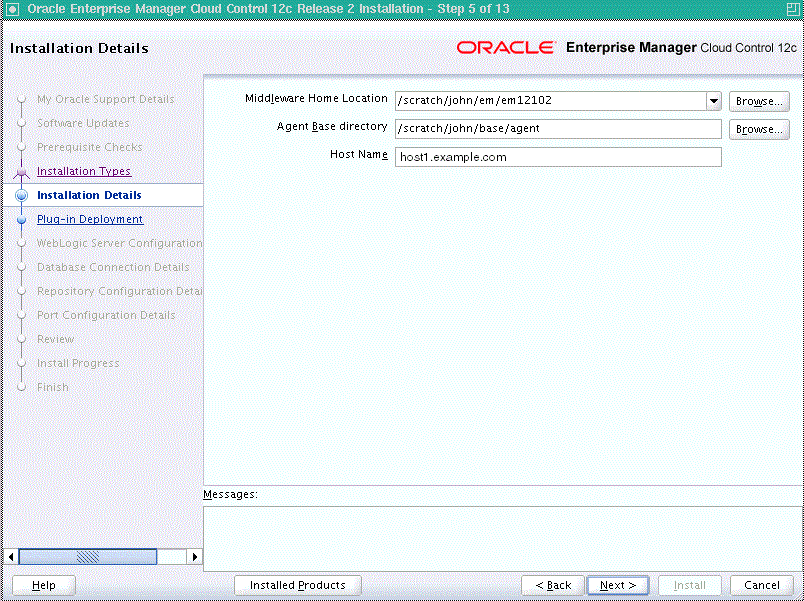Viewport: 804px width, 601px height.
Task: Click the disabled Install button
Action: [690, 585]
